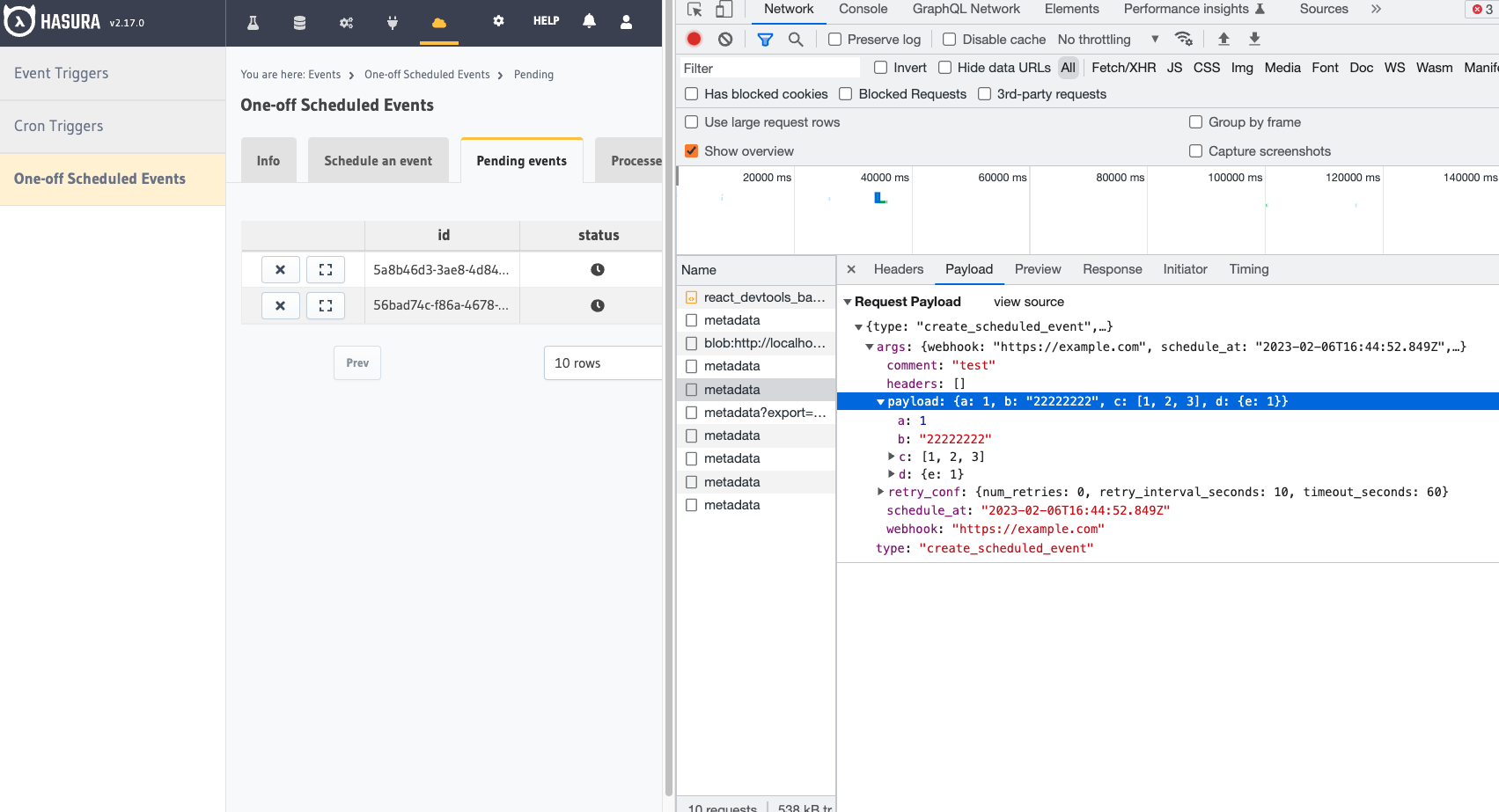Select the Events cloud icon
1499x812 pixels.
[439, 23]
